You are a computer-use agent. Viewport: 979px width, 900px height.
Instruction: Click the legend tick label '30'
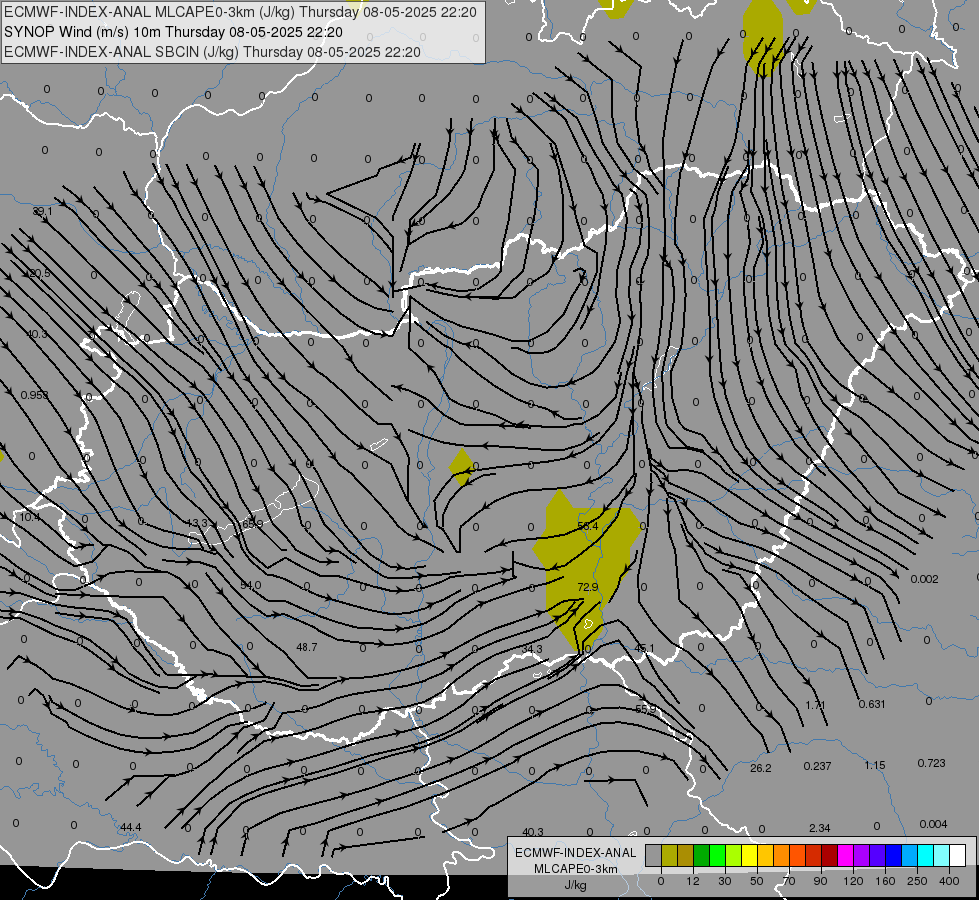(725, 881)
